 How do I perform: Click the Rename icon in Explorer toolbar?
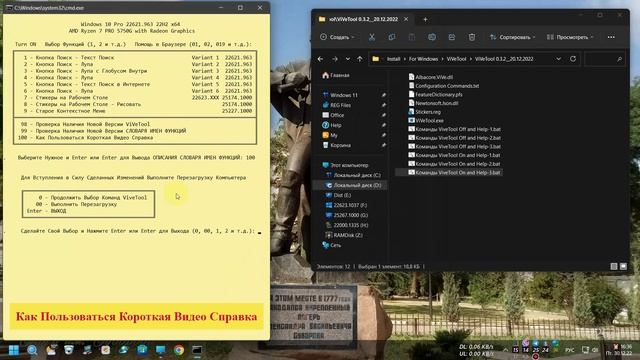pos(431,37)
